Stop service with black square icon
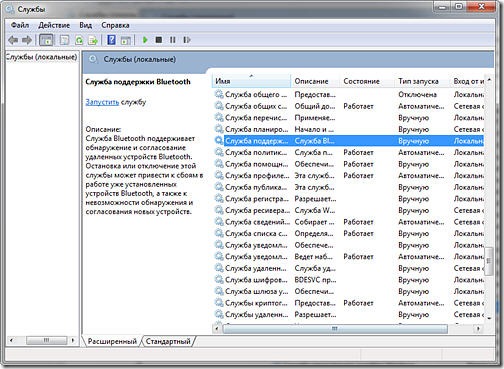504x369 pixels. (x=159, y=40)
